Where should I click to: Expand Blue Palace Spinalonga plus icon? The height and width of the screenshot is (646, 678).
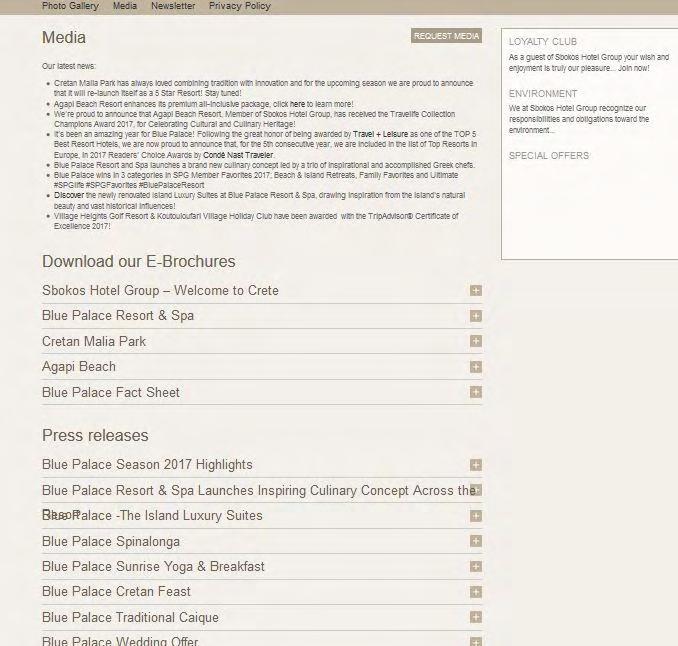[476, 541]
